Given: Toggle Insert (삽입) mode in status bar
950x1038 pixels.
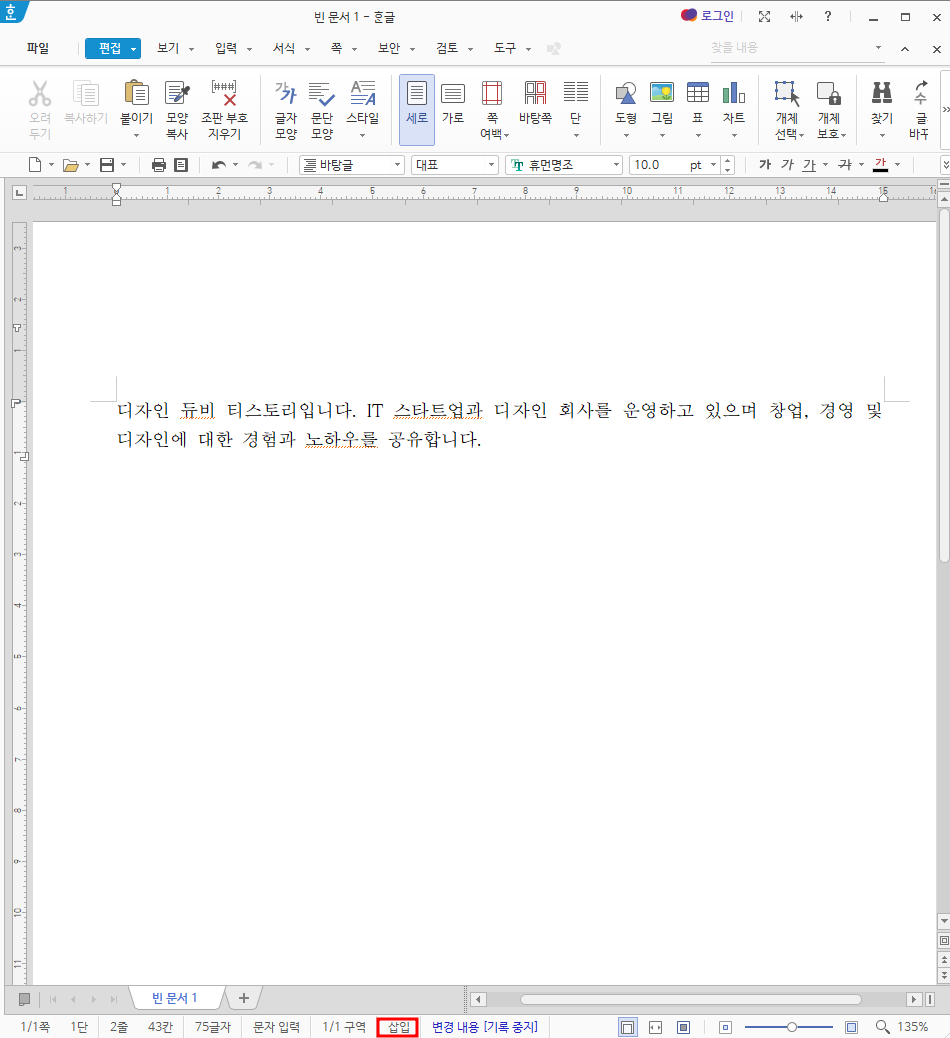Looking at the screenshot, I should pyautogui.click(x=398, y=1027).
